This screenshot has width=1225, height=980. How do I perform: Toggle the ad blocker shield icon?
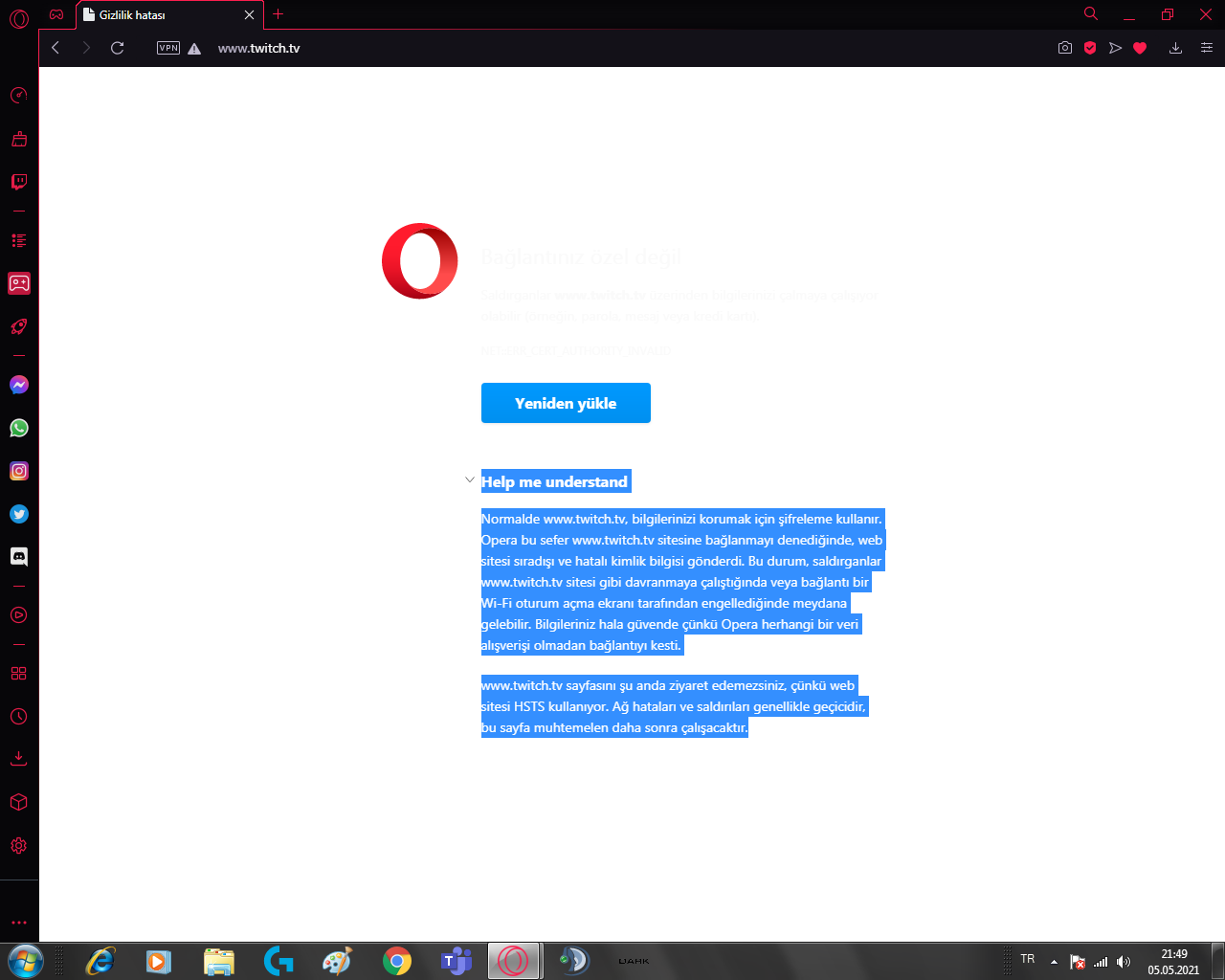(x=1090, y=47)
